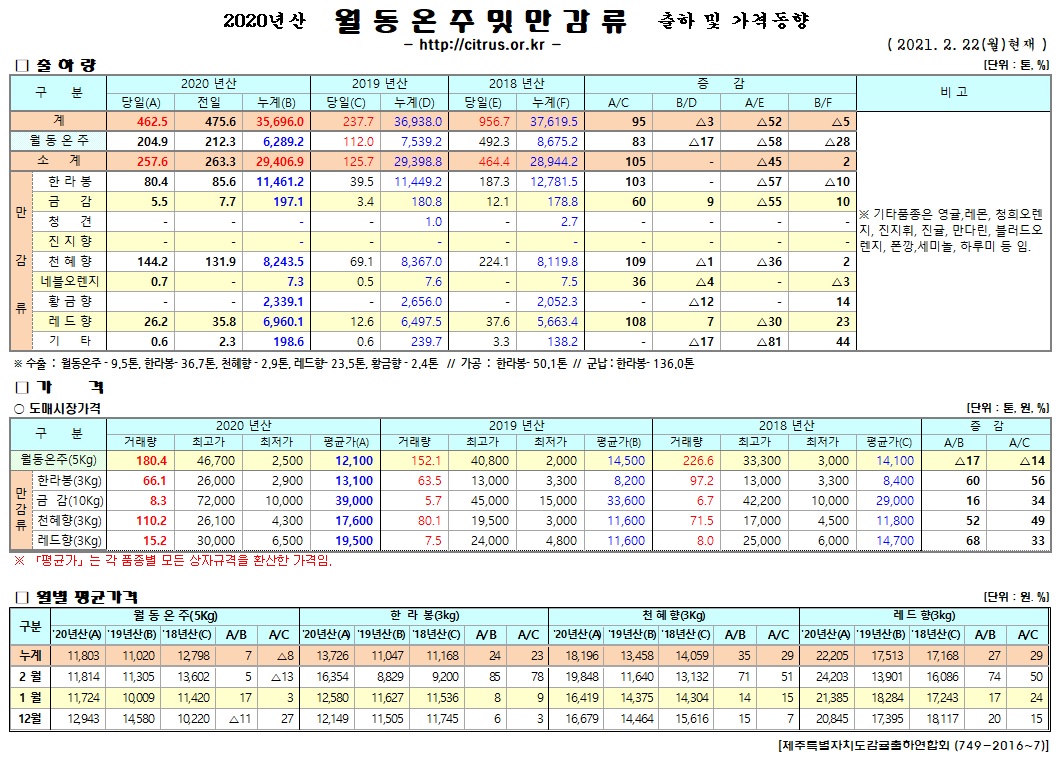
Task: Select the 네블오렌지 row label
Action: click(x=73, y=281)
